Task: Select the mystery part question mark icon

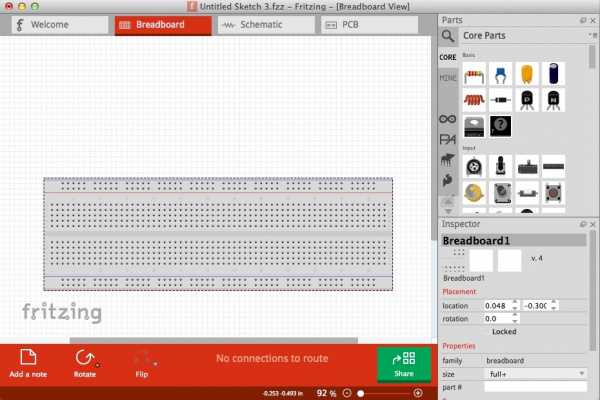Action: pos(501,126)
